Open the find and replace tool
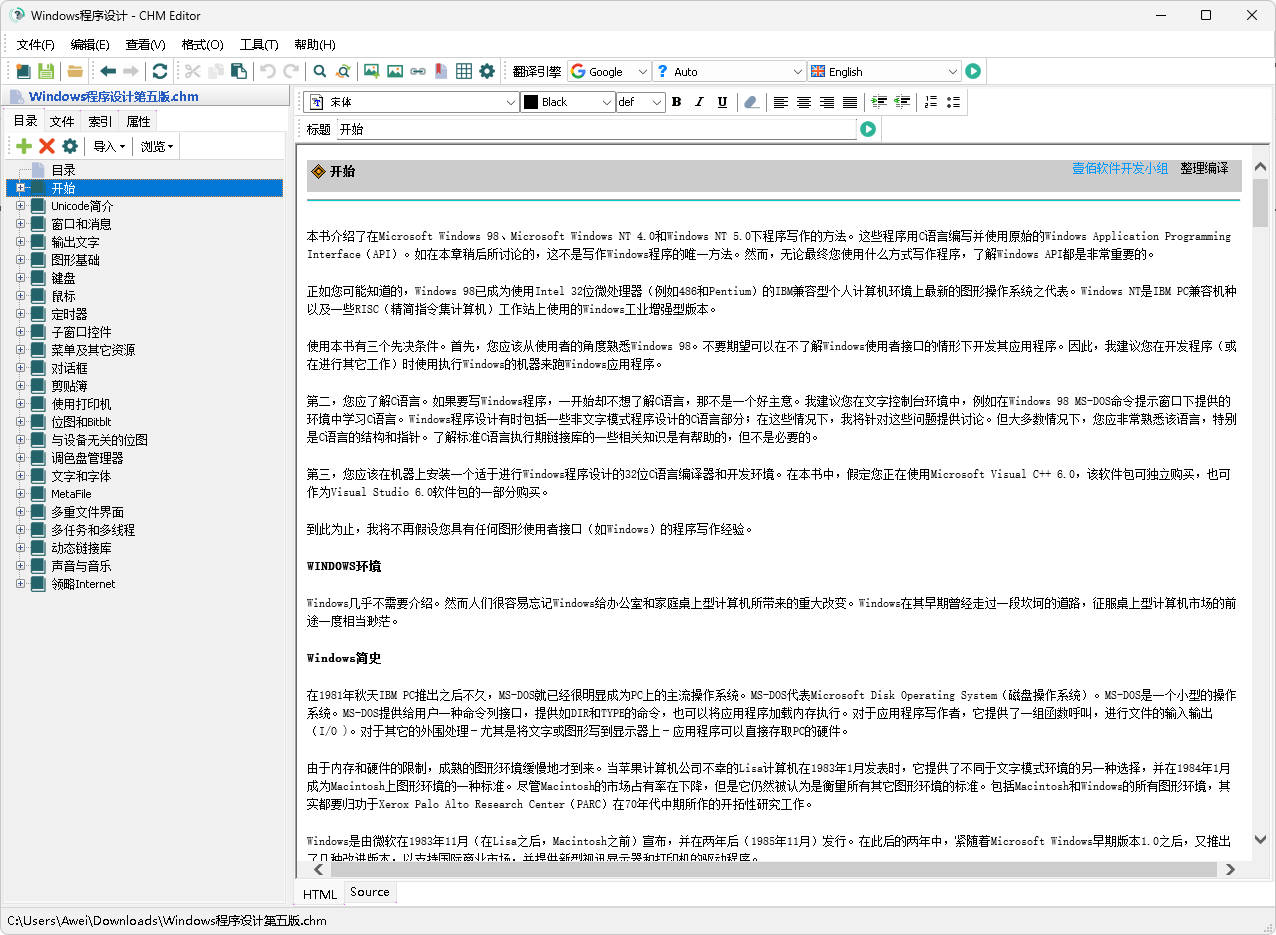This screenshot has width=1276, height=935. 343,71
